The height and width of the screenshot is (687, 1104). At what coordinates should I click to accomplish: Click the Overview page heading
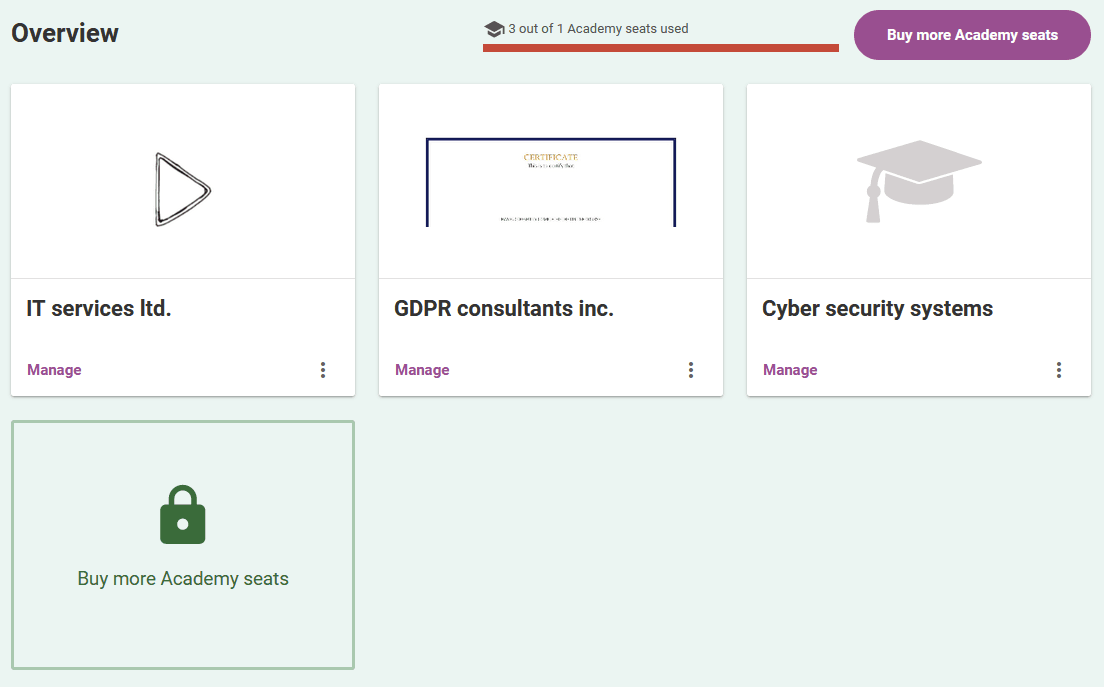pyautogui.click(x=65, y=33)
